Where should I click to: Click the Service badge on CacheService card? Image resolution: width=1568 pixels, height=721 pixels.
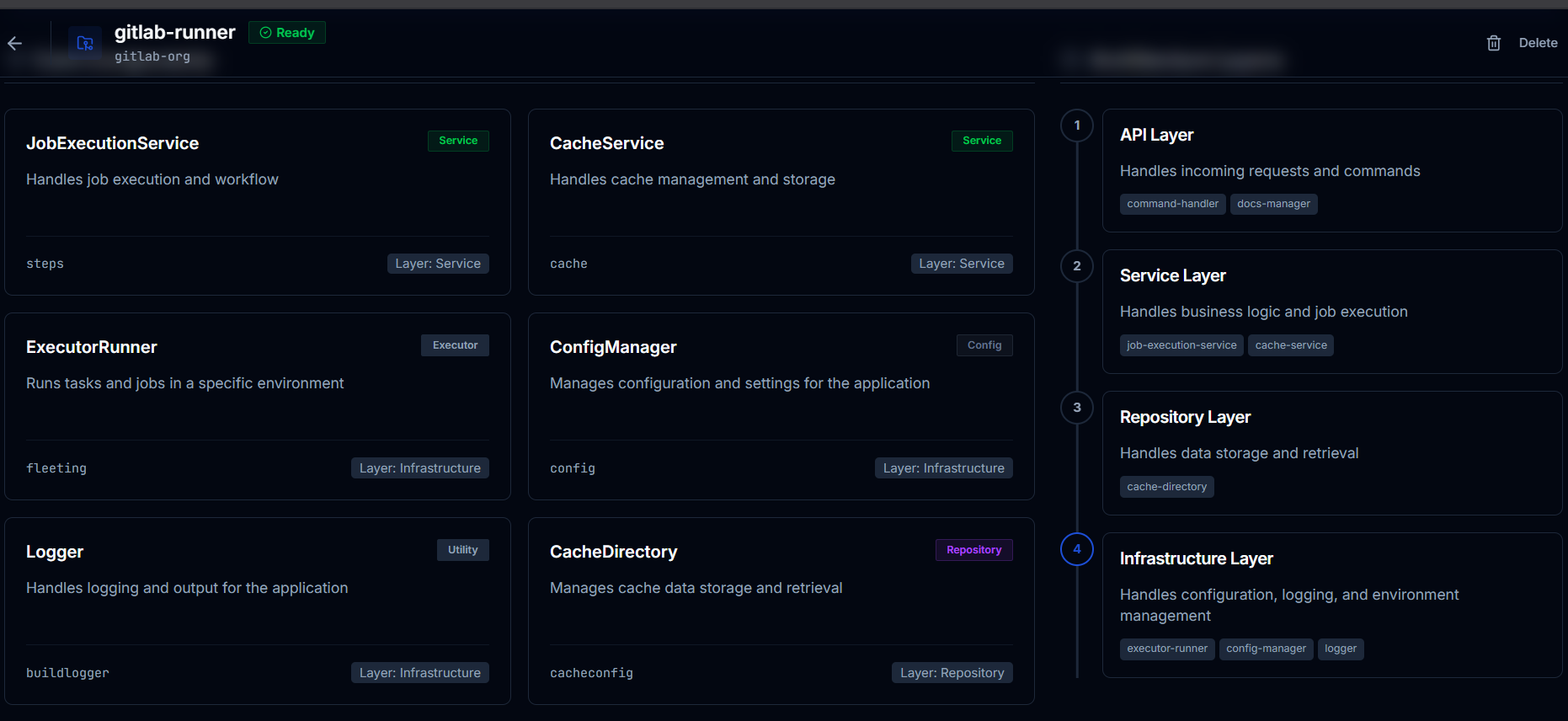tap(982, 141)
